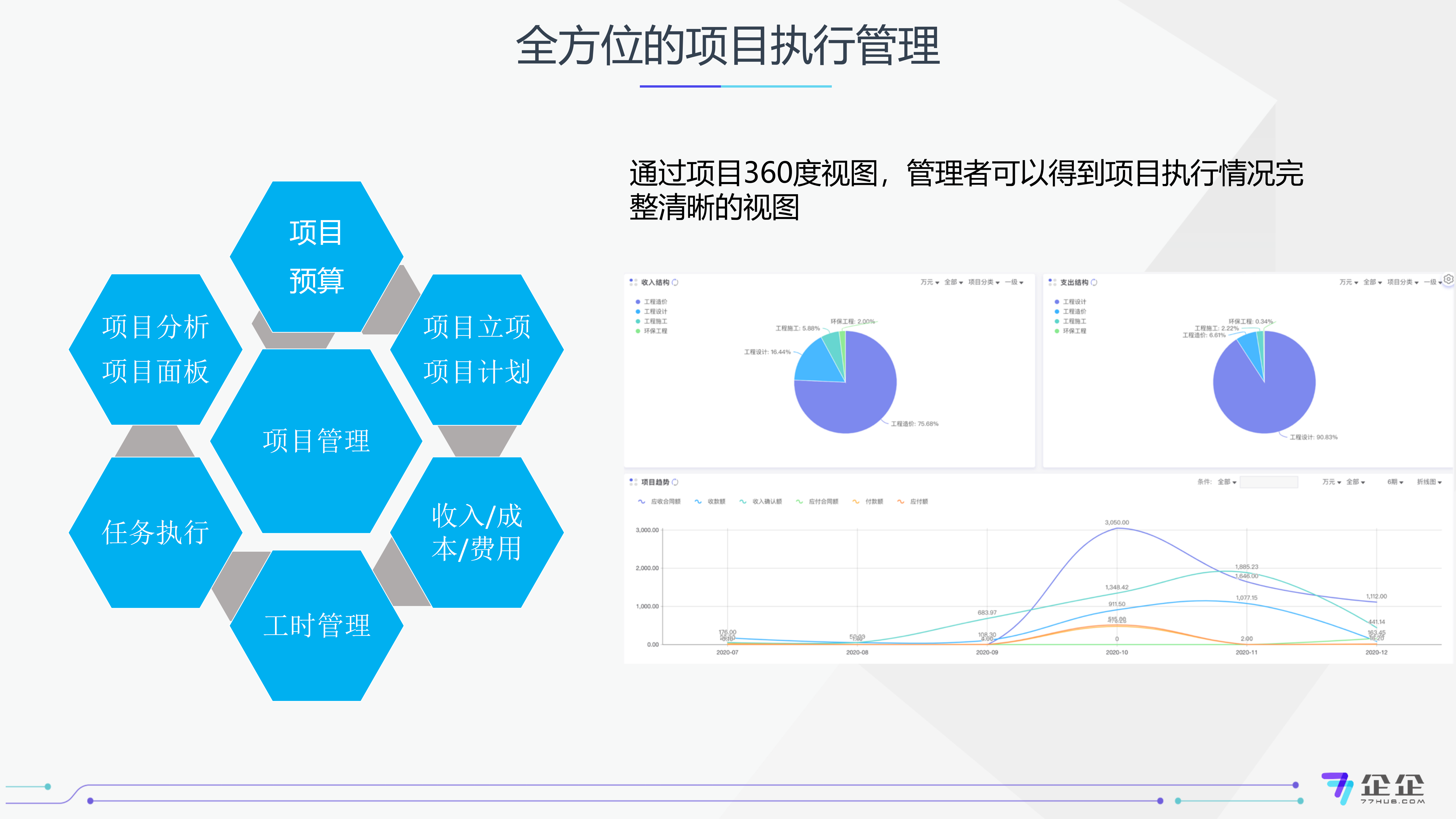Viewport: 1456px width, 819px height.
Task: Click the drag-handle dots icon beside 项目趋势
Action: click(633, 481)
